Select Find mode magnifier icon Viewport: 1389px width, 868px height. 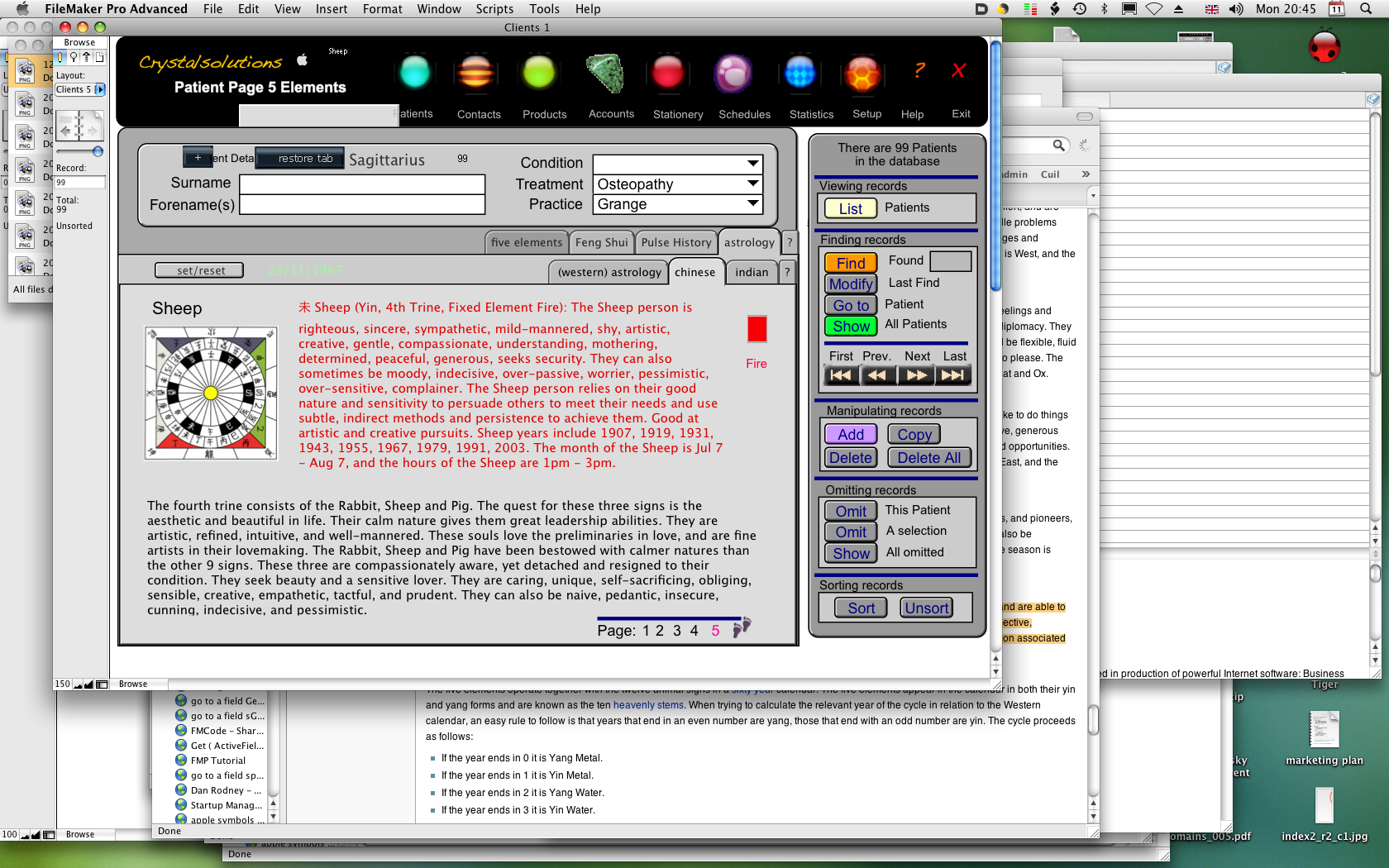74,57
